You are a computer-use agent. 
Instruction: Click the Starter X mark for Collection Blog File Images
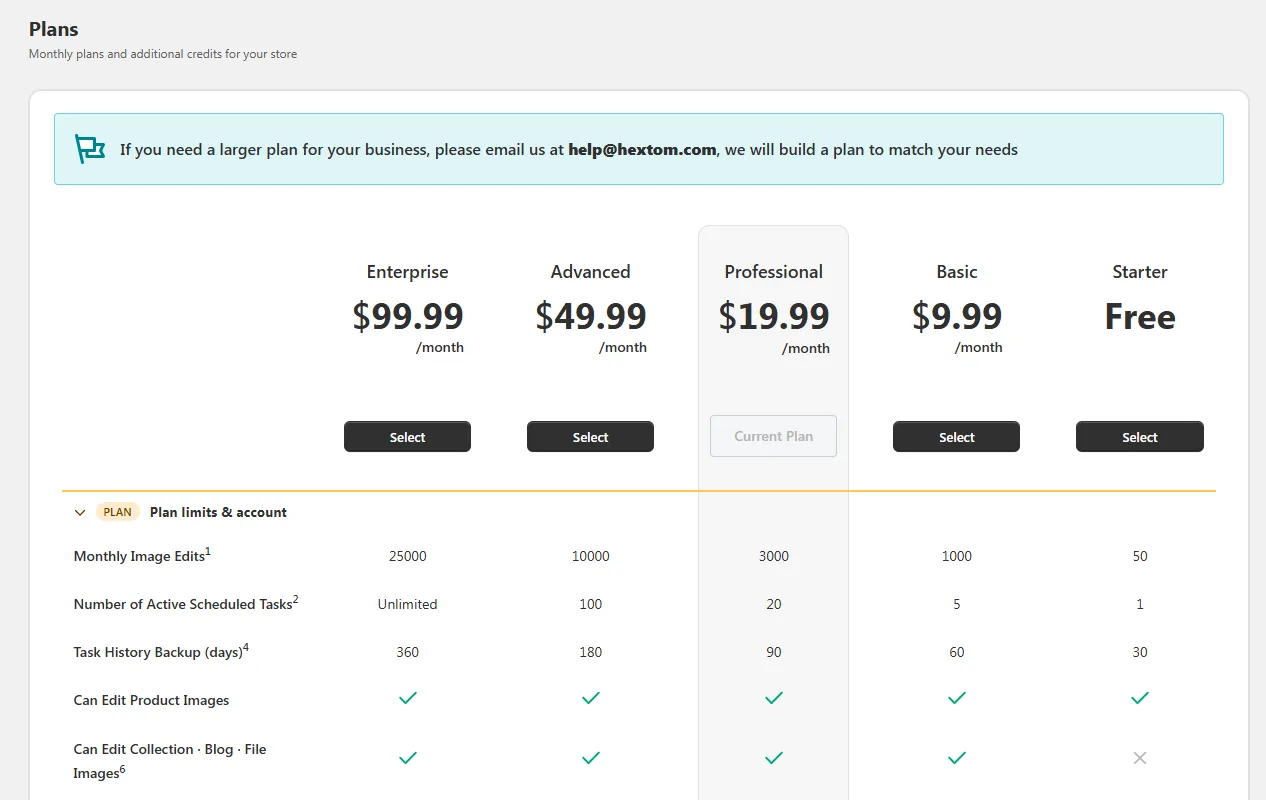1140,758
